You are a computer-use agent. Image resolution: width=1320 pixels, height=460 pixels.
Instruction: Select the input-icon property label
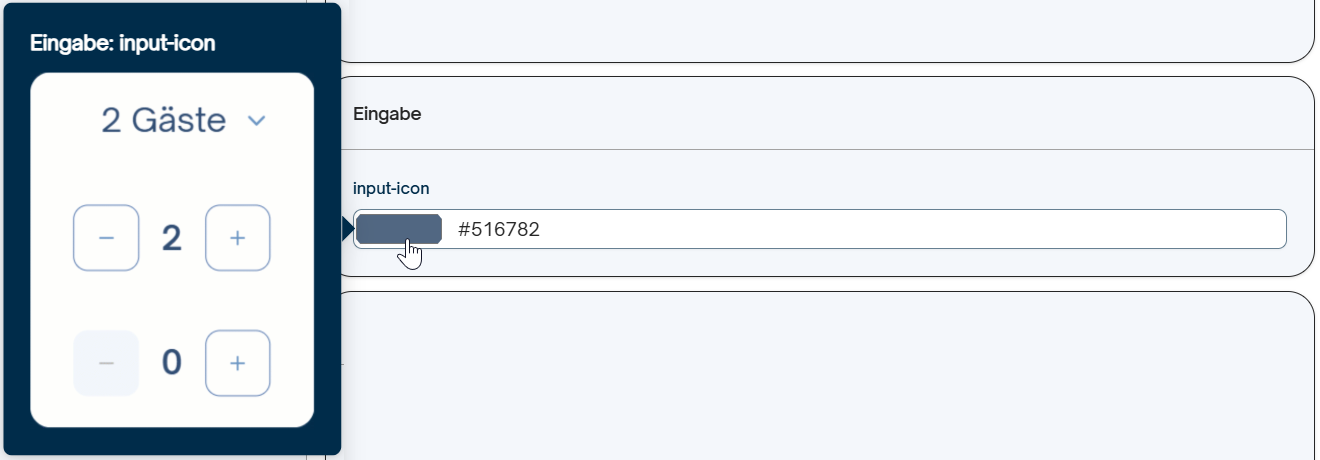coord(391,188)
